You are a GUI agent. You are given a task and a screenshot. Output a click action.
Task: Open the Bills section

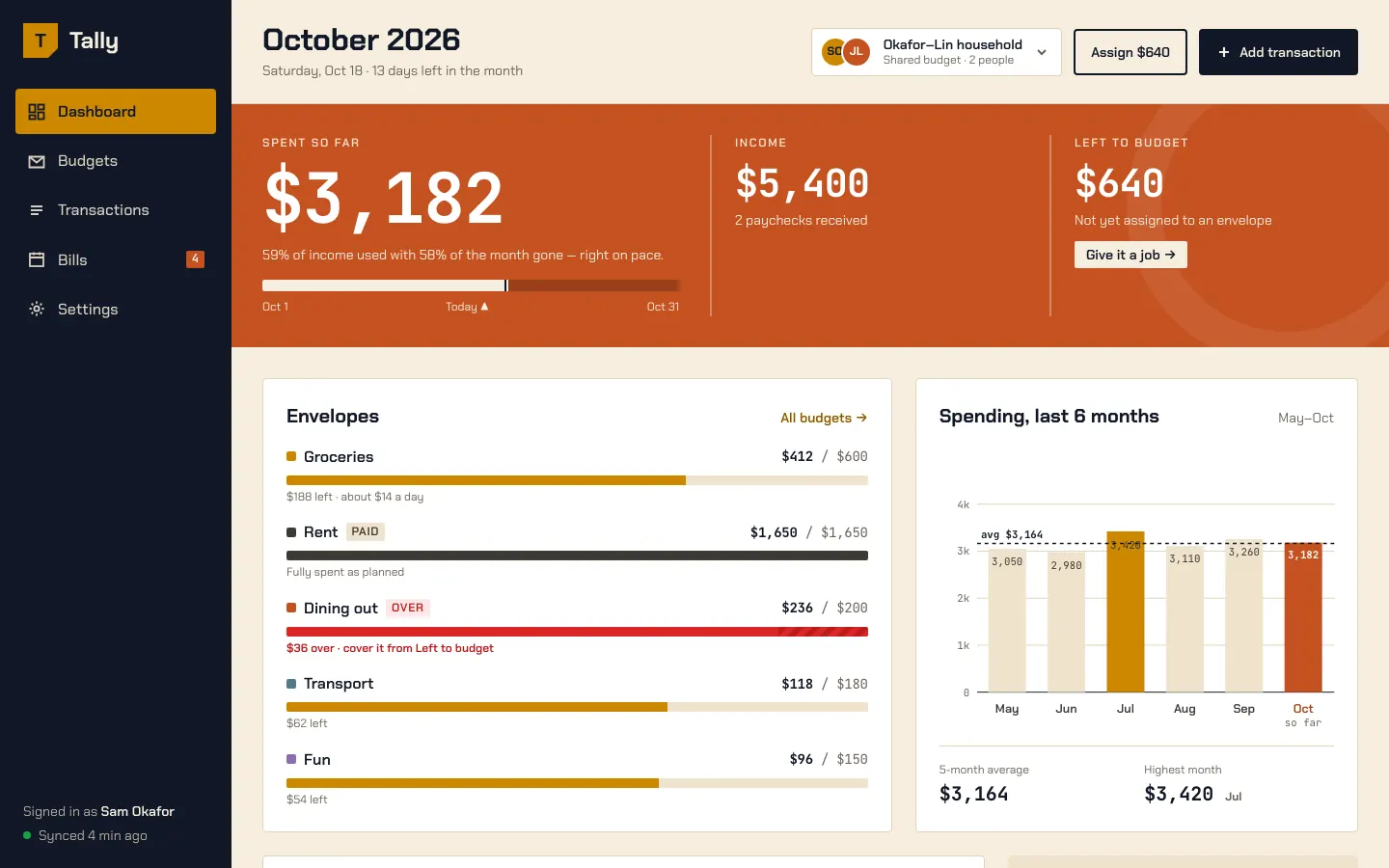pos(116,259)
